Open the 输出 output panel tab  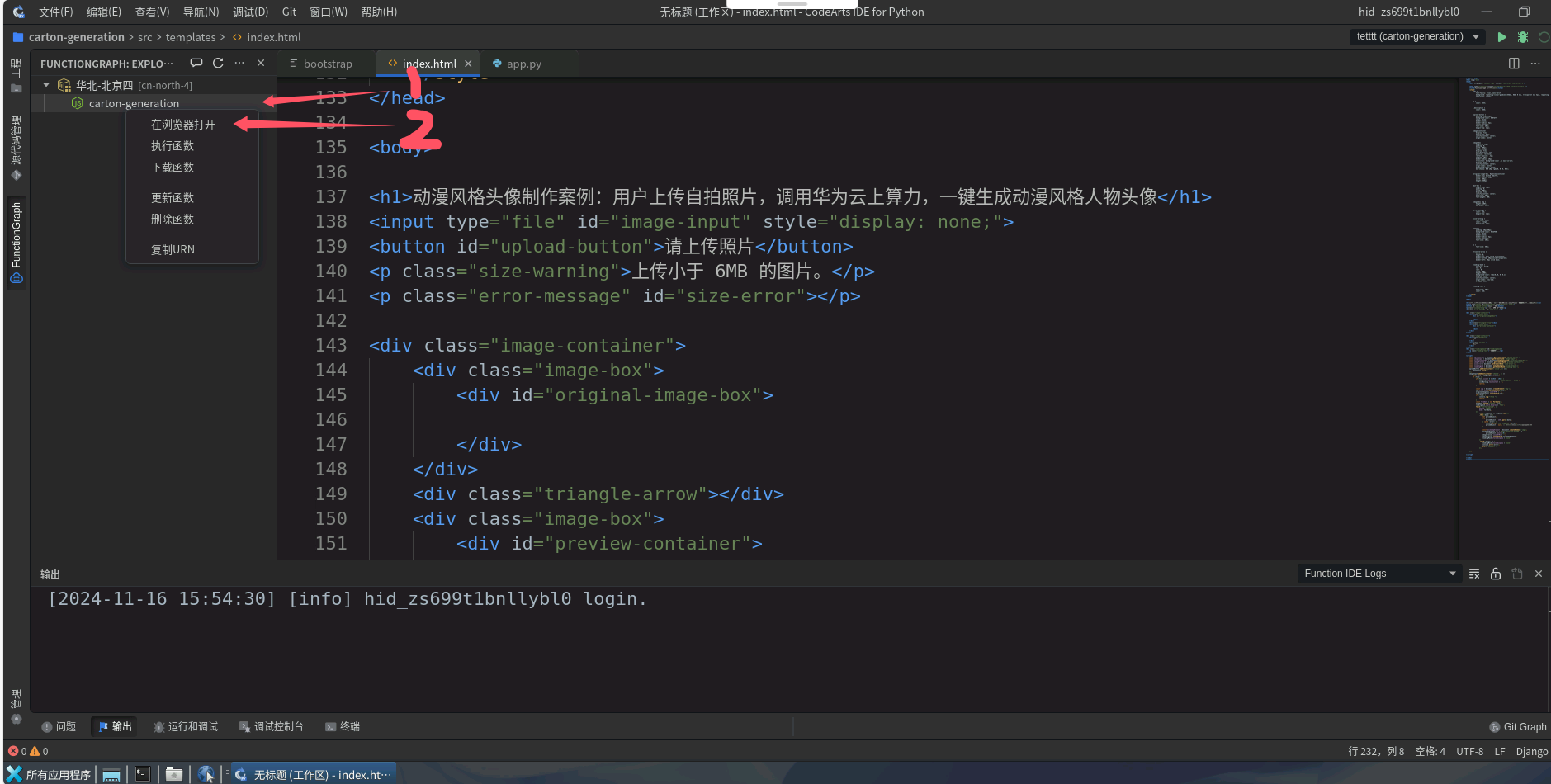[x=115, y=727]
